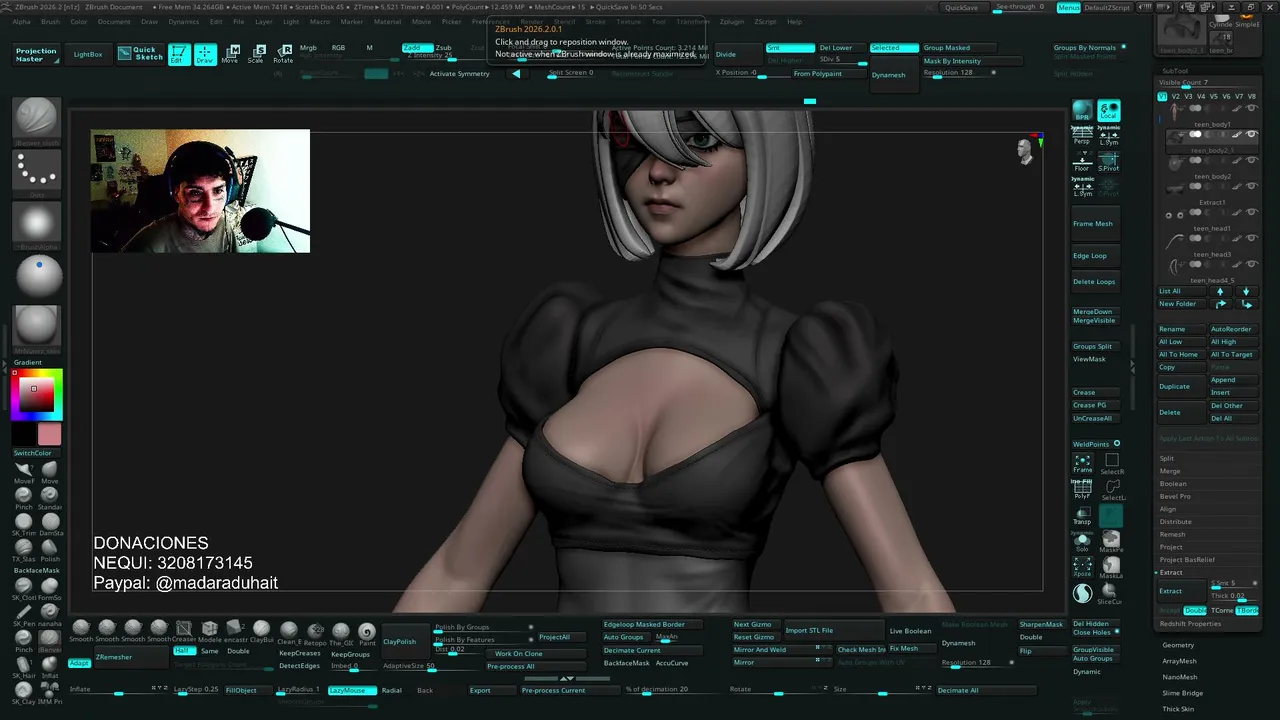This screenshot has height=720, width=1280.
Task: Click the Frame icon below WeldPoints
Action: (1083, 463)
